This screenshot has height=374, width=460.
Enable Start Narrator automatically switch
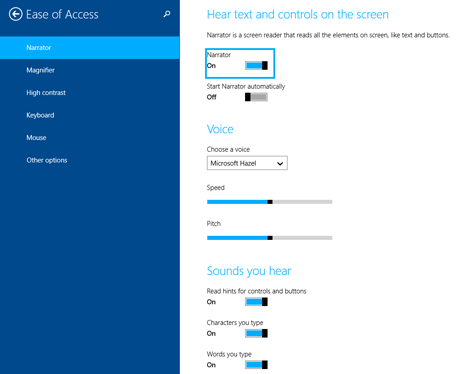[256, 97]
